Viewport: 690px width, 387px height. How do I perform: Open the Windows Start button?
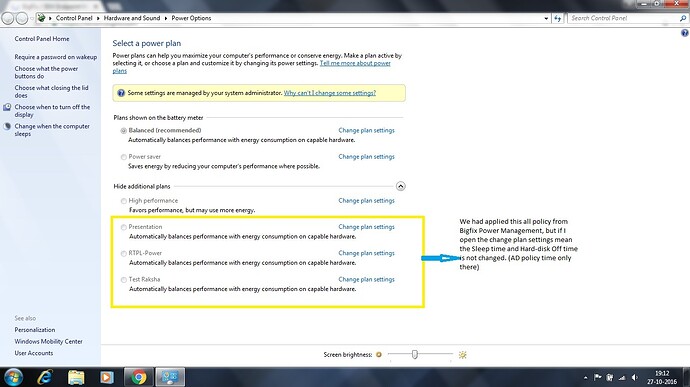pyautogui.click(x=13, y=377)
